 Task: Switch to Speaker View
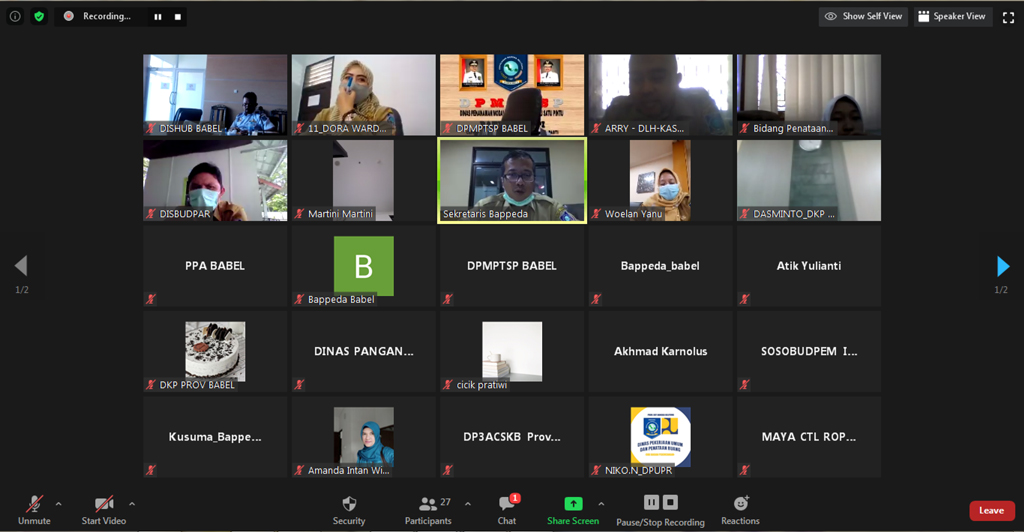951,17
